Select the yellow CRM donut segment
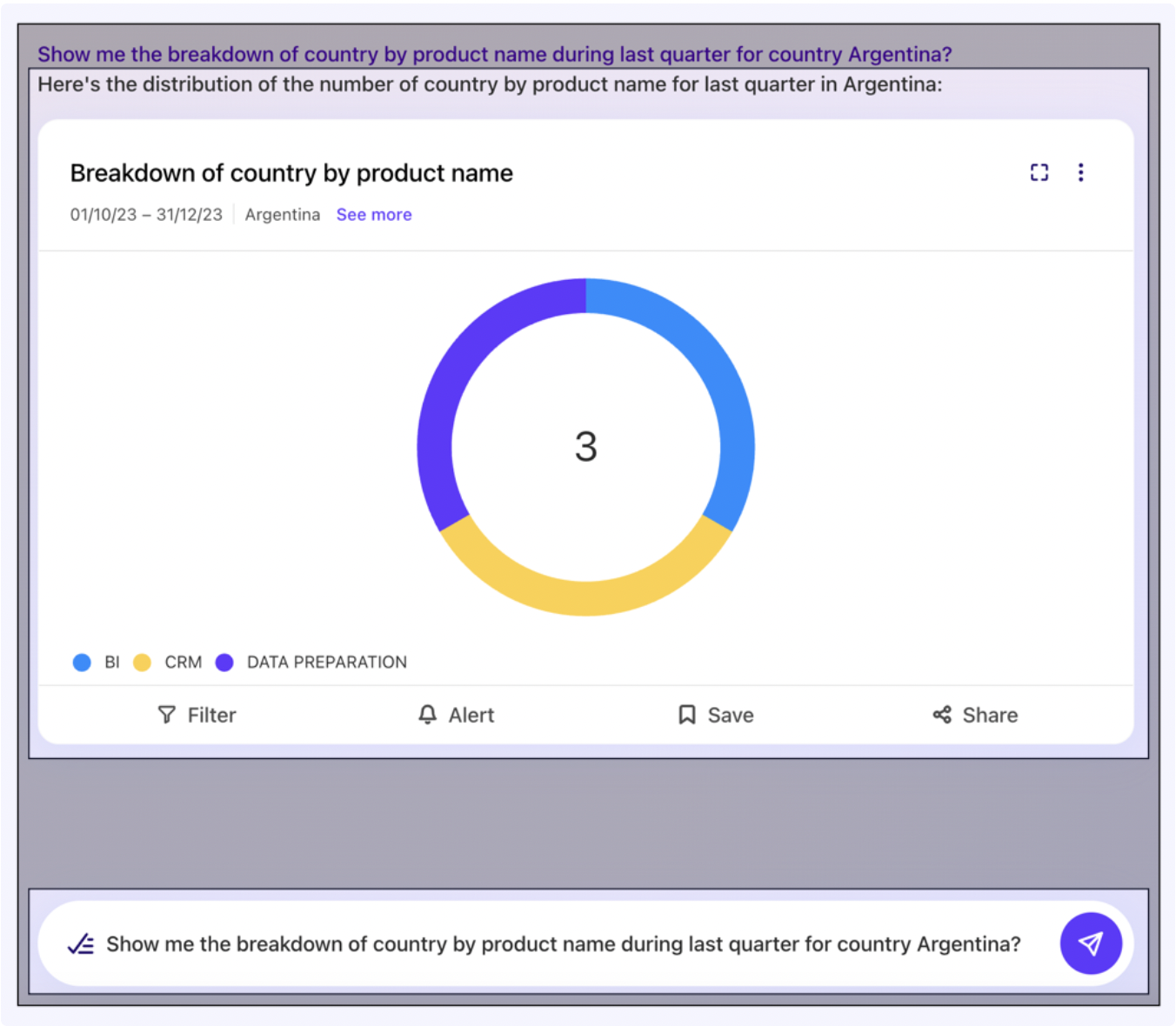The image size is (1176, 1026). click(585, 597)
